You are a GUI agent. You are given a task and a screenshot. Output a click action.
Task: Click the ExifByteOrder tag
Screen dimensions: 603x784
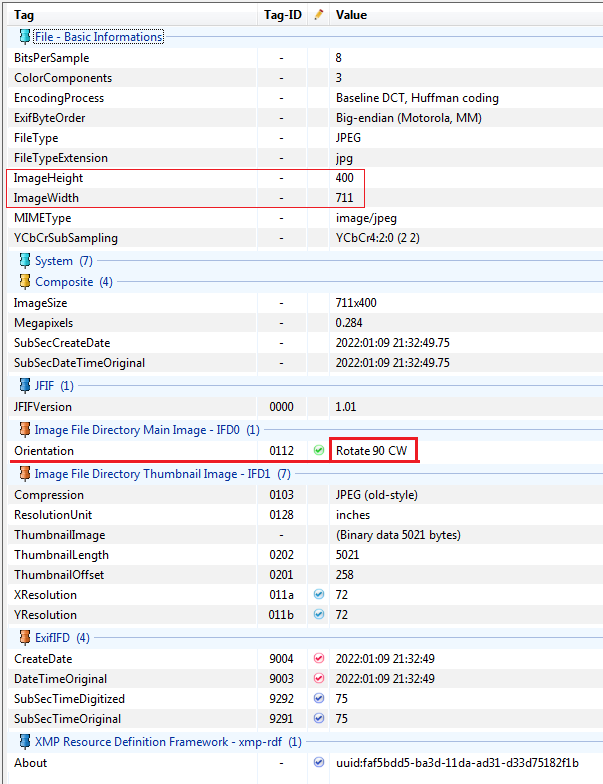click(x=50, y=118)
